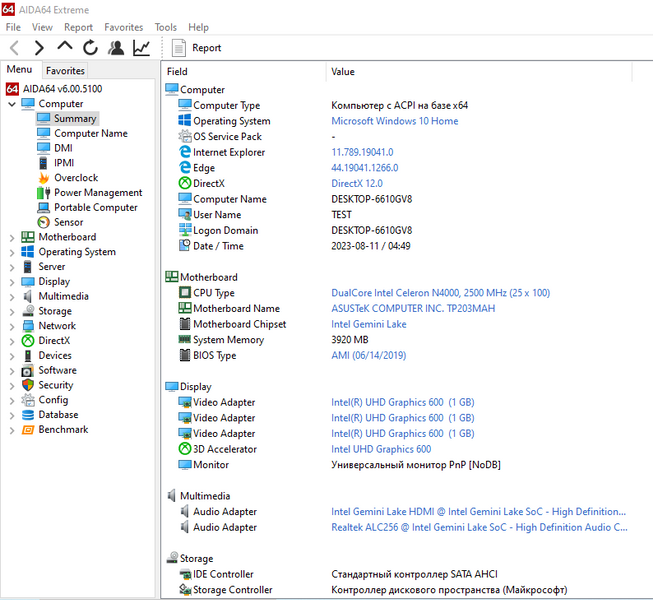The width and height of the screenshot is (653, 600).
Task: Refresh the page with the circular arrow icon
Action: (x=90, y=48)
